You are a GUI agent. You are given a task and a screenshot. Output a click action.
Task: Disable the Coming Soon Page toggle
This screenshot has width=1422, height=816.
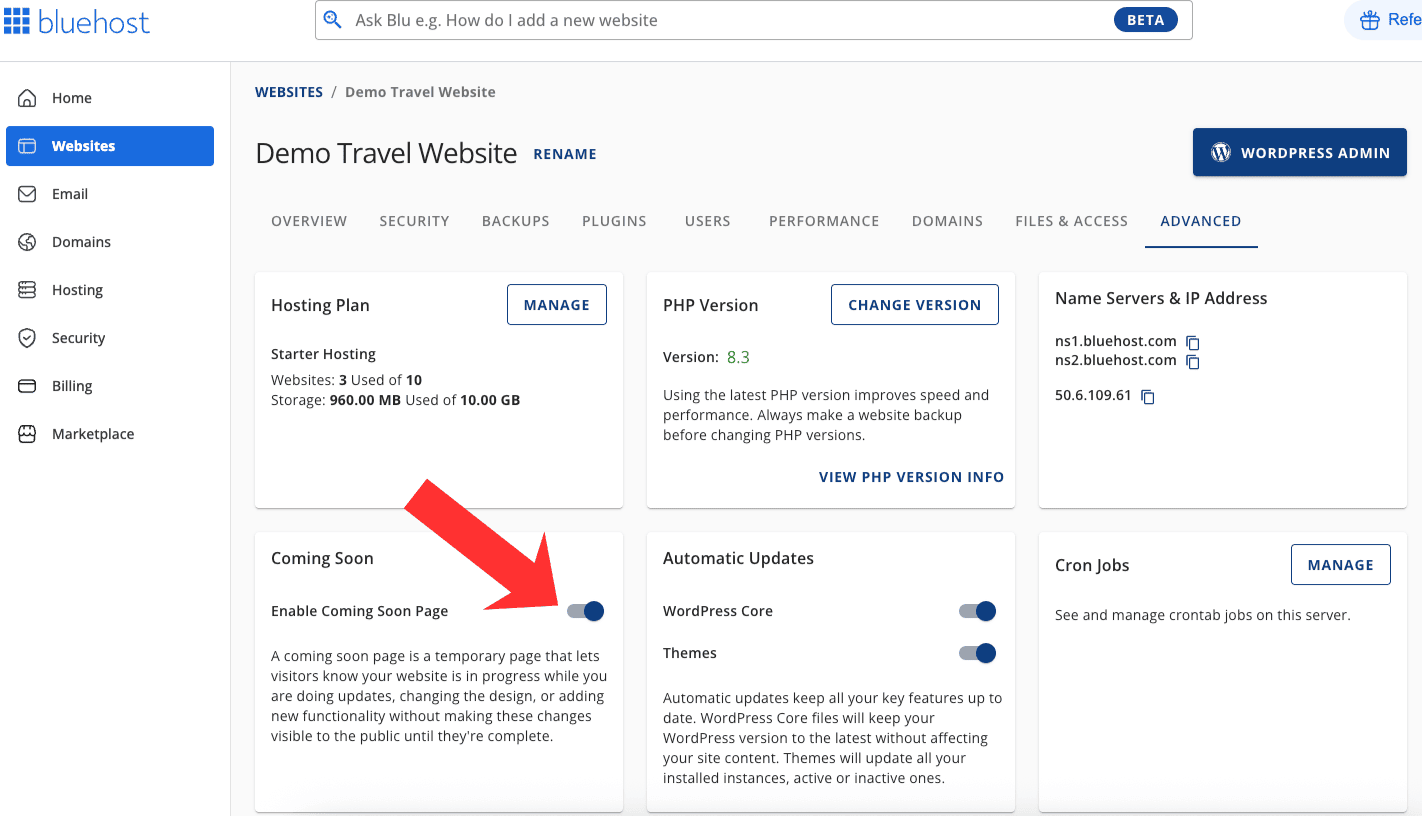[586, 611]
